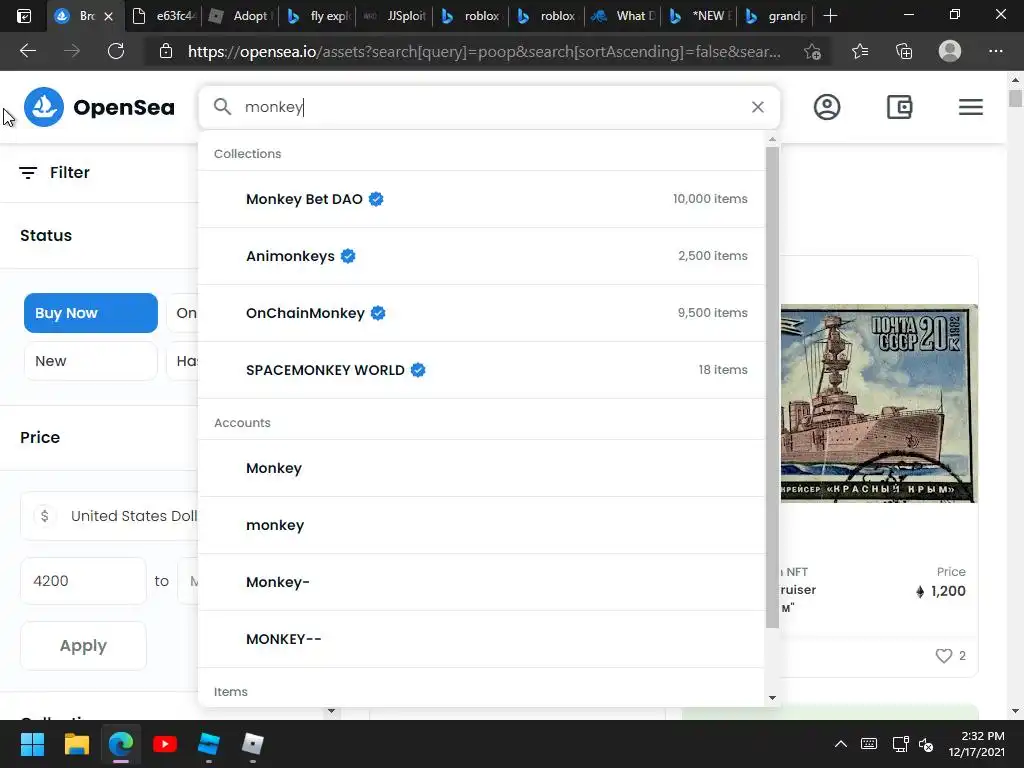Click the site lock icon in address bar
Viewport: 1024px width, 768px height.
tap(166, 51)
